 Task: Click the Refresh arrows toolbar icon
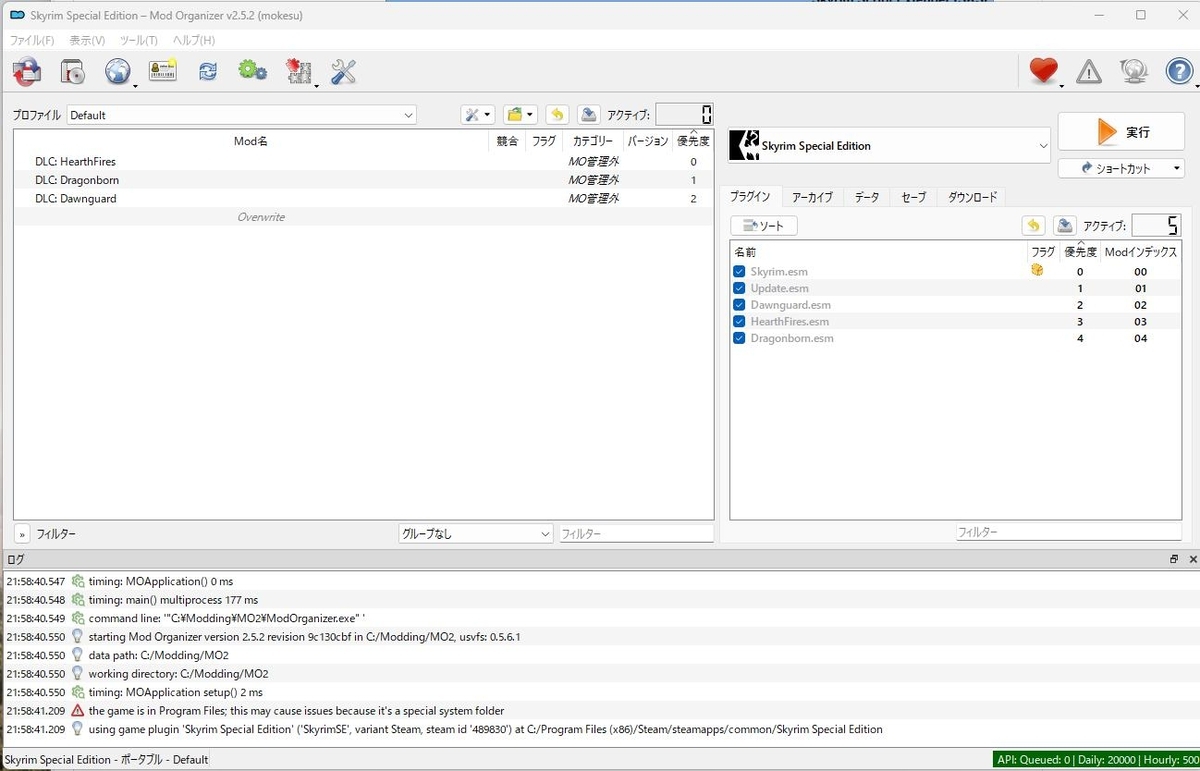point(208,71)
